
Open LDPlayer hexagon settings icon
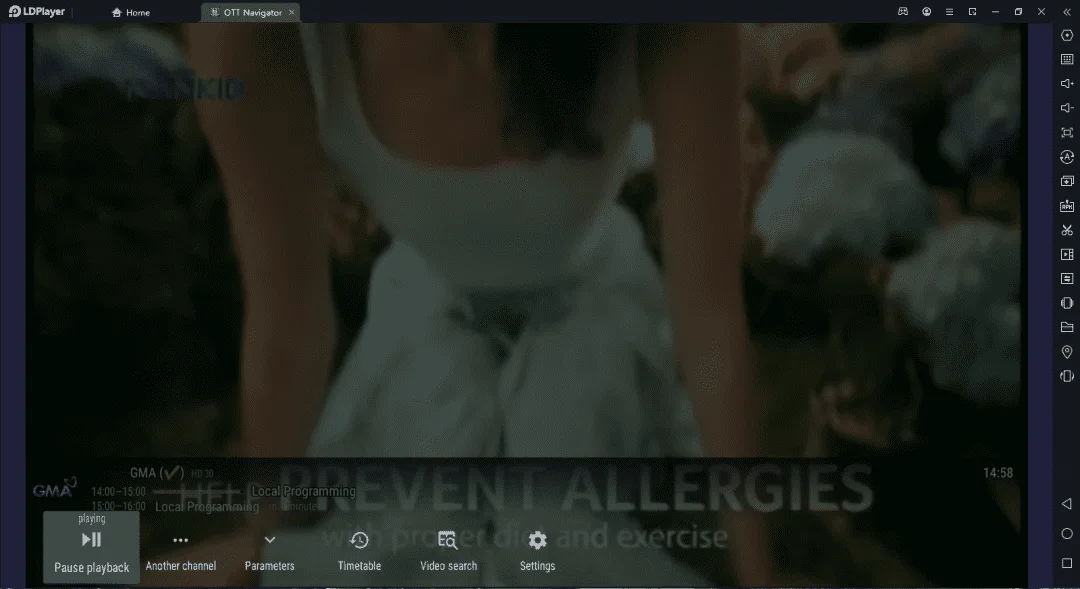click(1067, 35)
